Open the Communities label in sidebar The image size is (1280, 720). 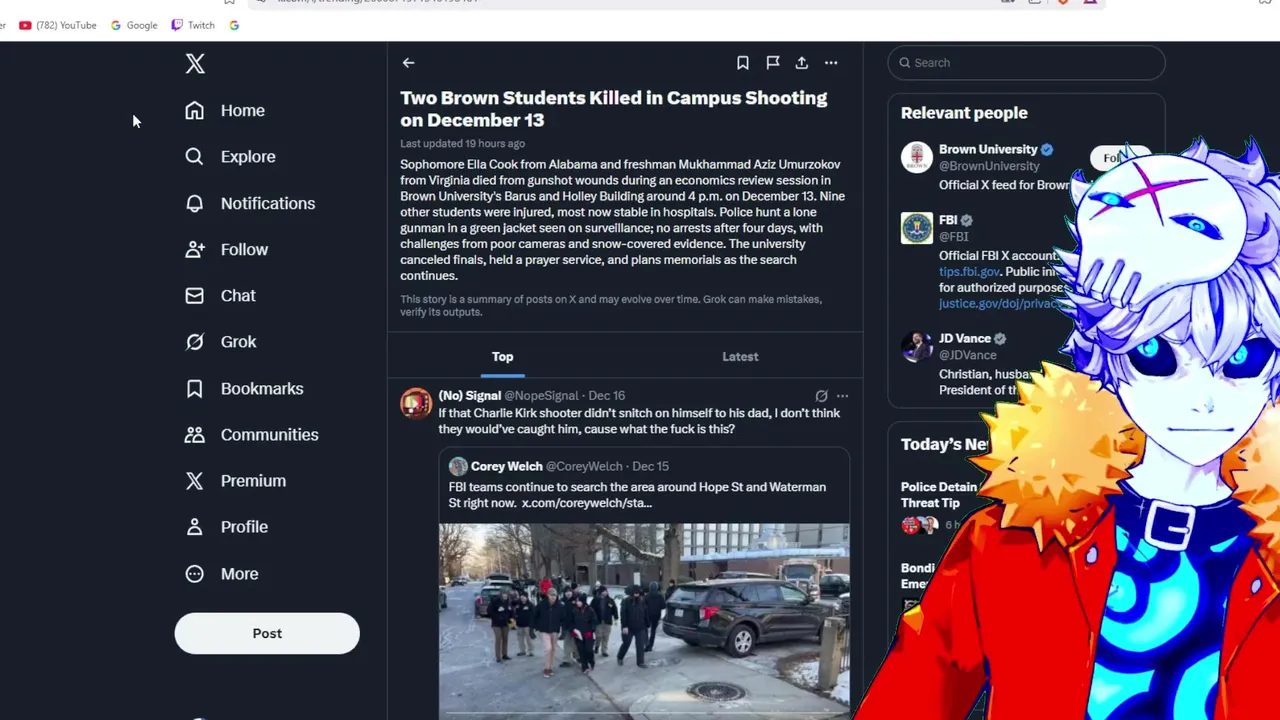click(x=270, y=434)
